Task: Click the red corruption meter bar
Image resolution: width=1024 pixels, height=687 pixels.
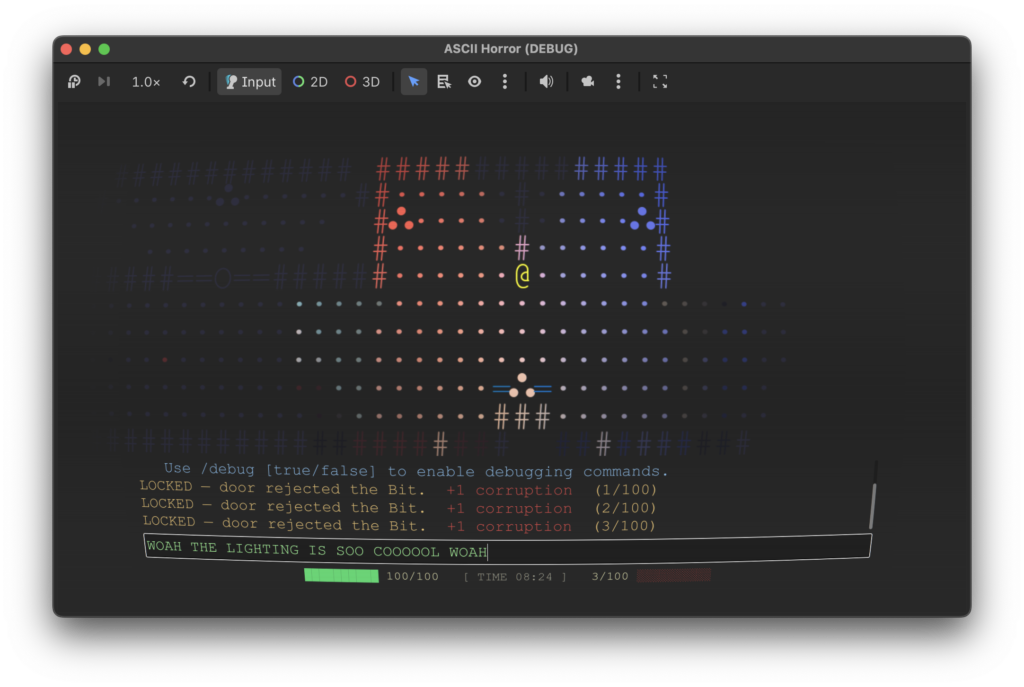Action: click(x=674, y=576)
